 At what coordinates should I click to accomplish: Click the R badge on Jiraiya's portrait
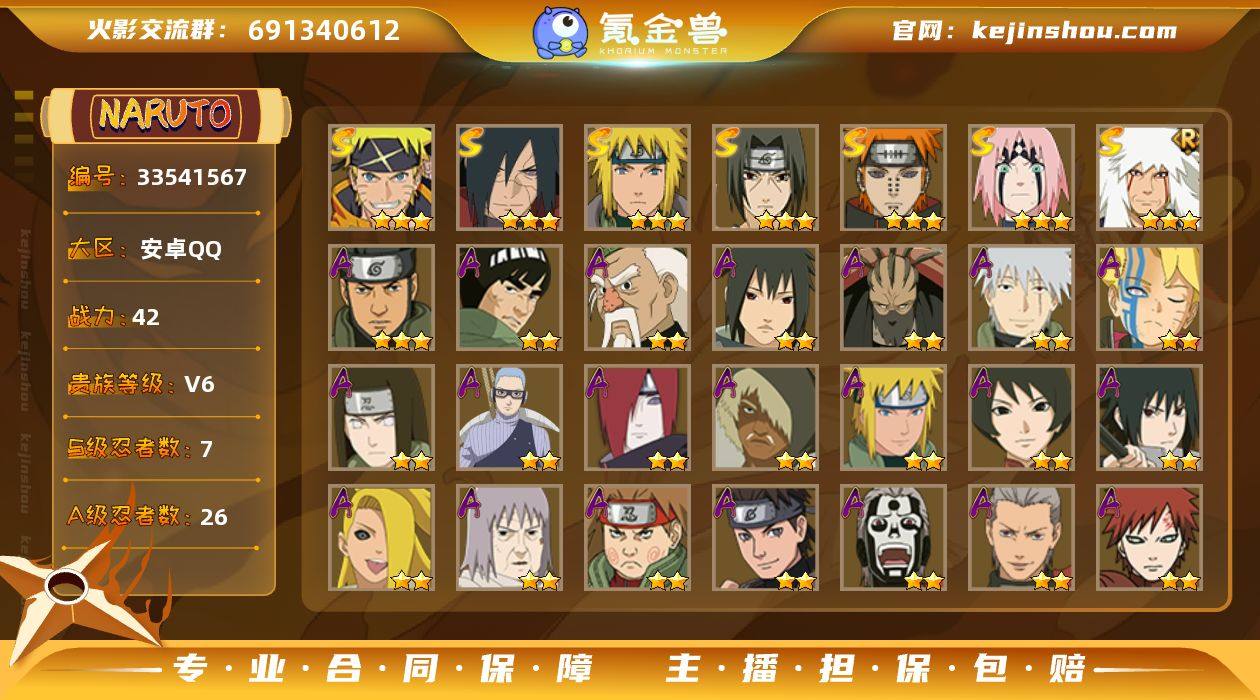coord(1187,139)
